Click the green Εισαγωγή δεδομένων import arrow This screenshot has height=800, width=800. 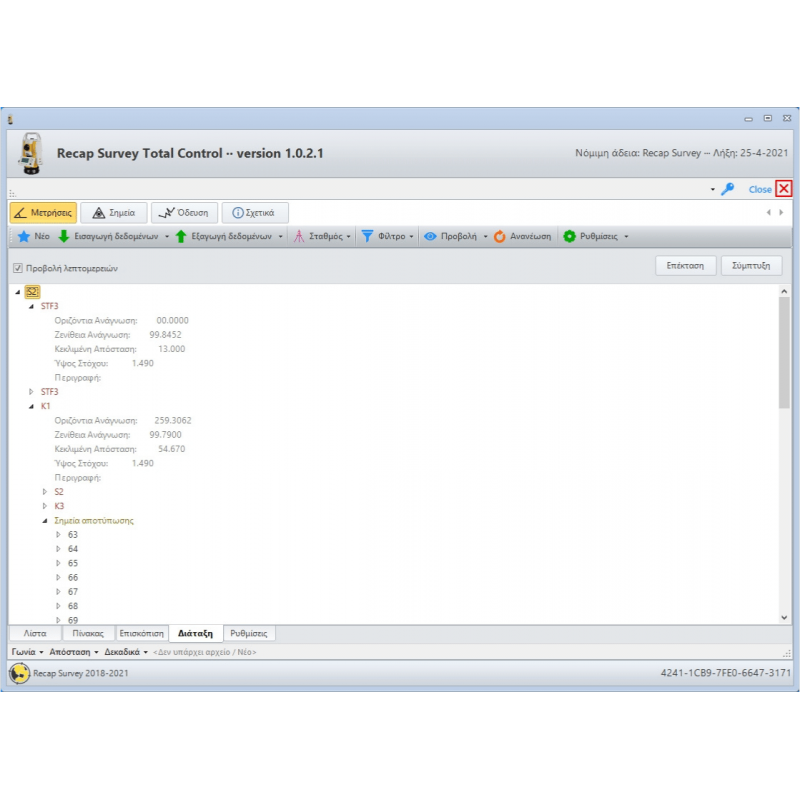point(64,237)
